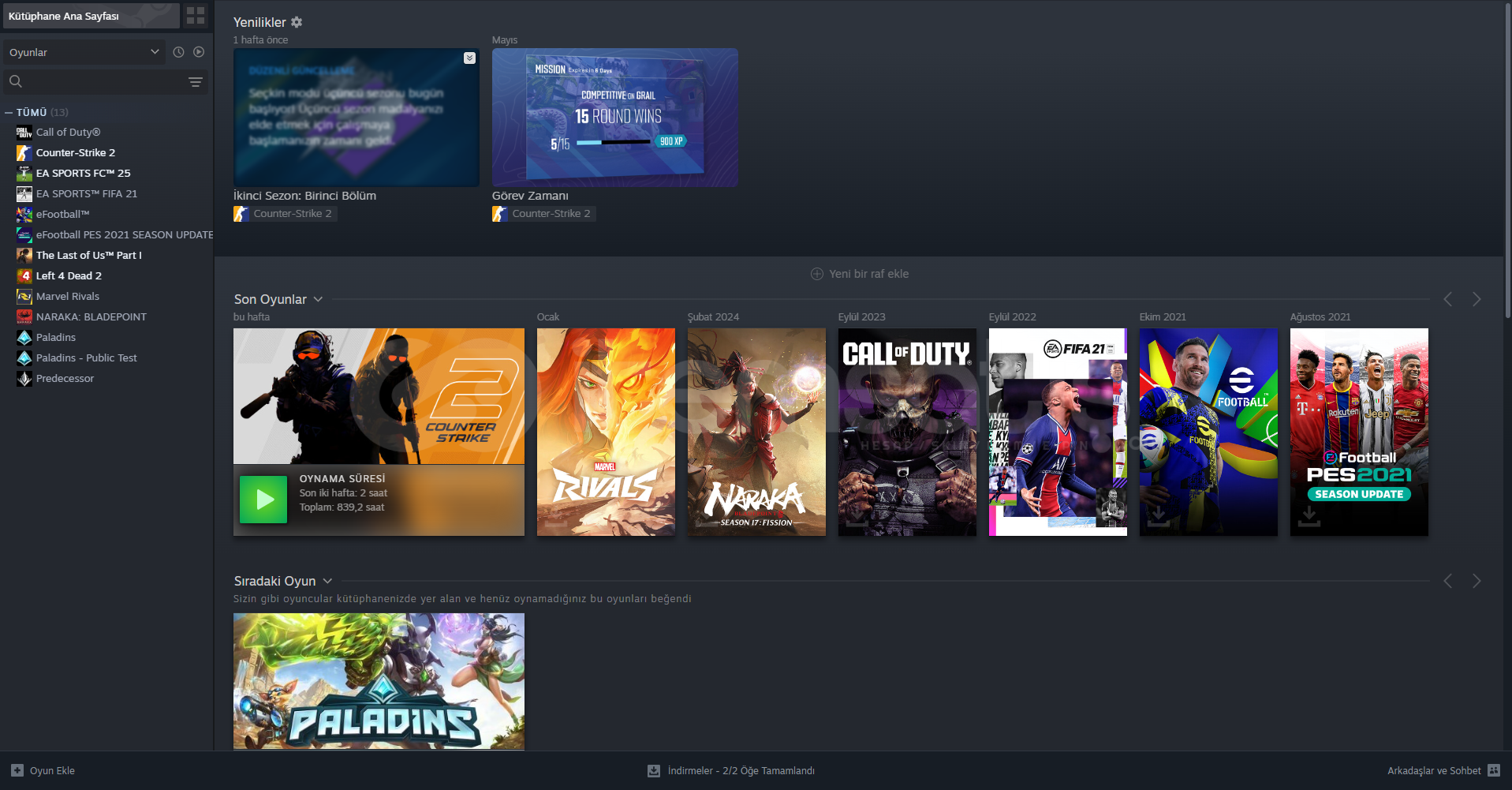The image size is (1512, 790).
Task: Click Kütüphane Ana Sayfası button
Action: click(91, 16)
